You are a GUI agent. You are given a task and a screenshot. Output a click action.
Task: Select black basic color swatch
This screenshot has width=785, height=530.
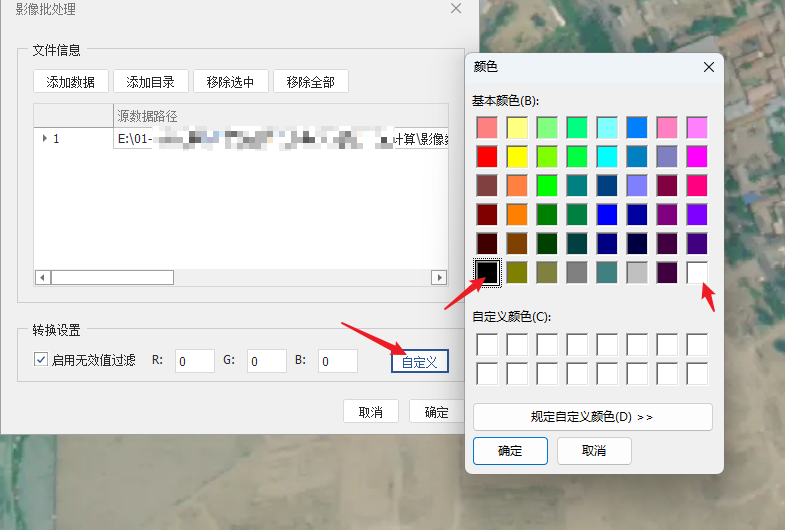pos(487,271)
